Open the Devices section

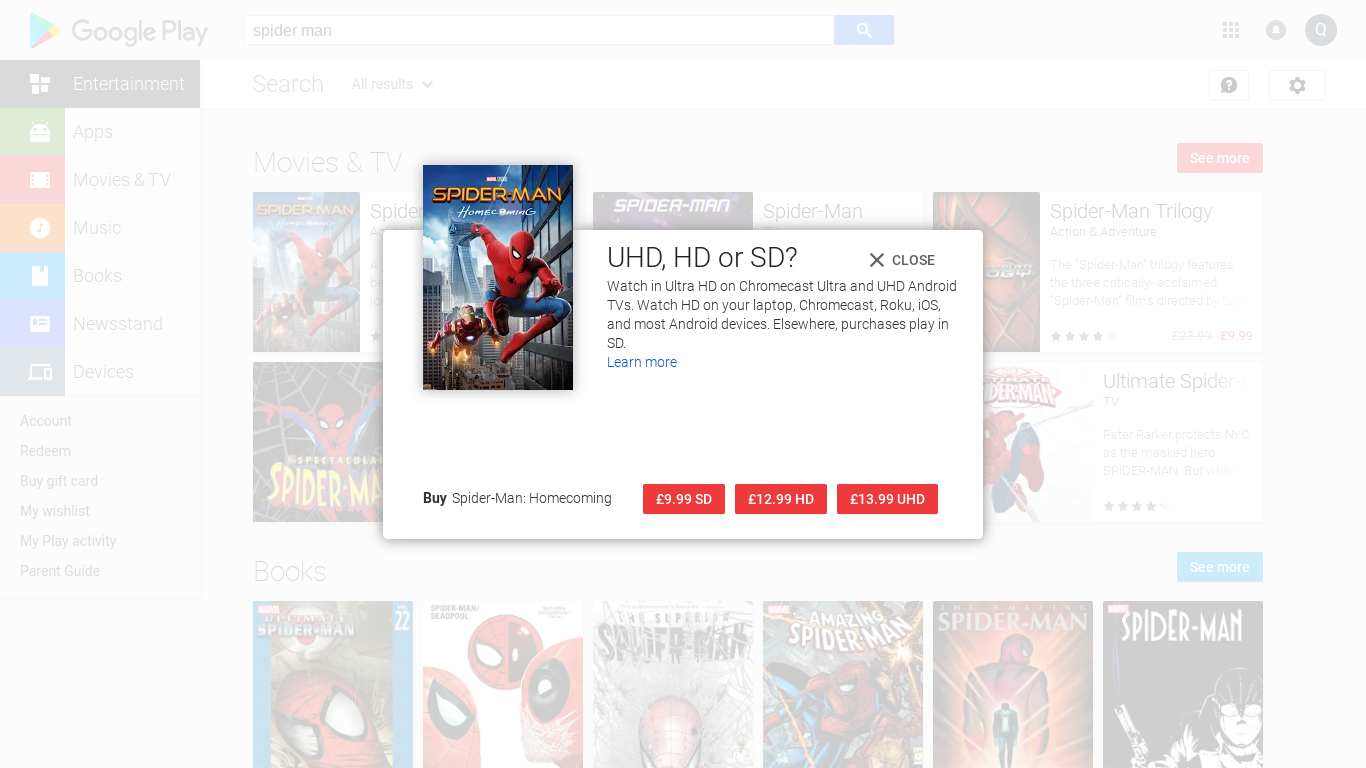click(x=103, y=371)
